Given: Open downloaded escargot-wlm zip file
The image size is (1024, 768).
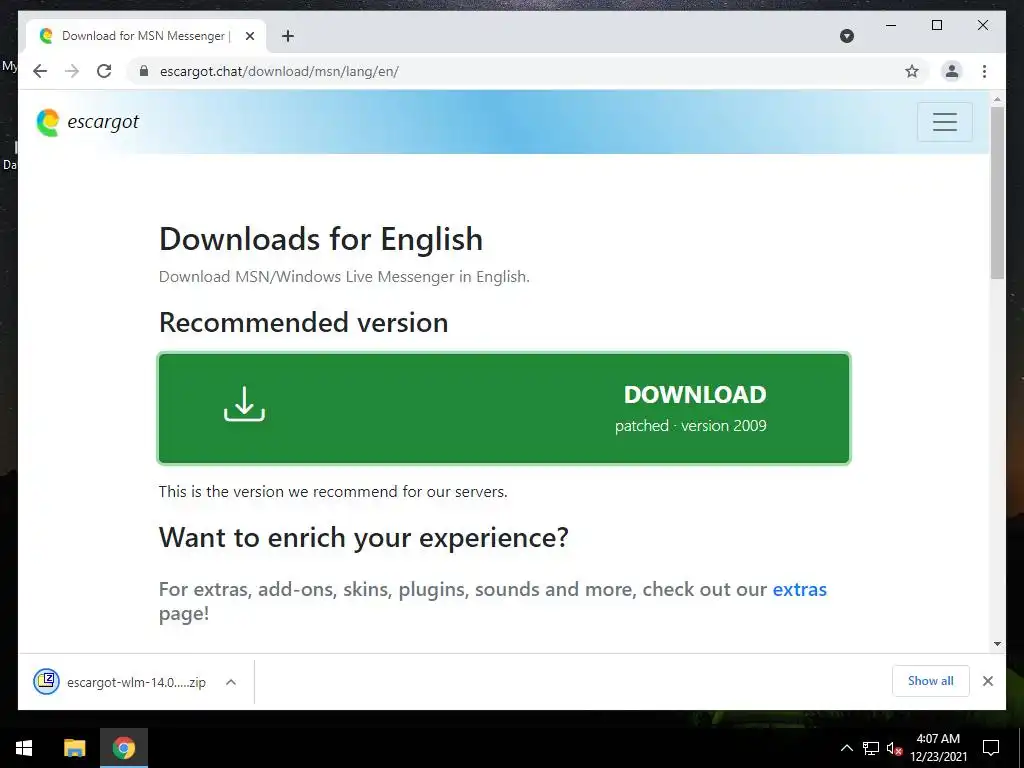Looking at the screenshot, I should click(121, 682).
